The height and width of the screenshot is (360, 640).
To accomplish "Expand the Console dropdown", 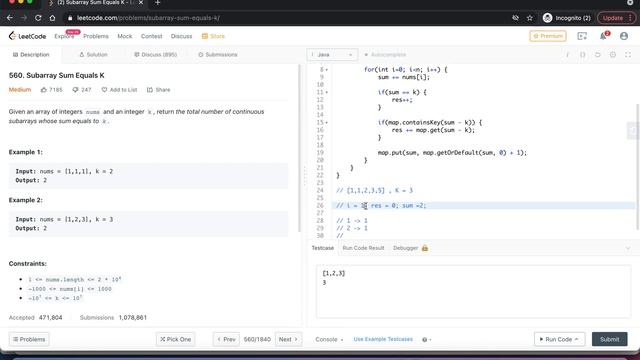I will [x=329, y=340].
